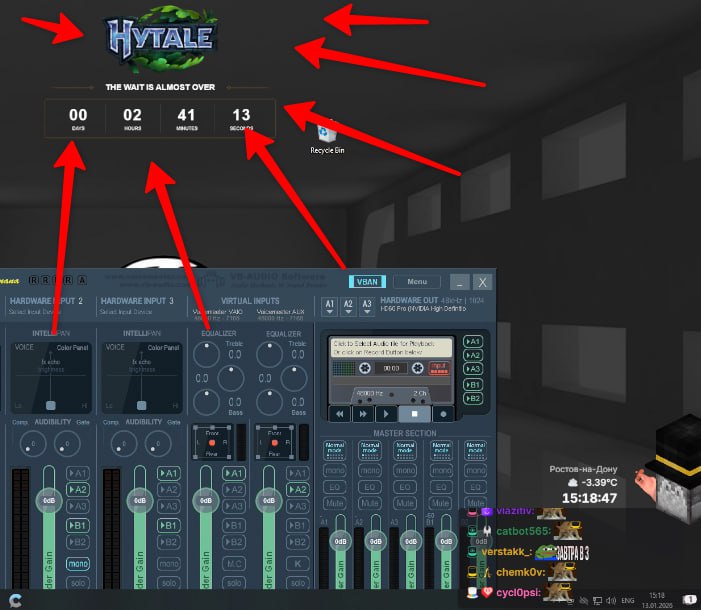Toggle the VBAN button

coord(365,282)
